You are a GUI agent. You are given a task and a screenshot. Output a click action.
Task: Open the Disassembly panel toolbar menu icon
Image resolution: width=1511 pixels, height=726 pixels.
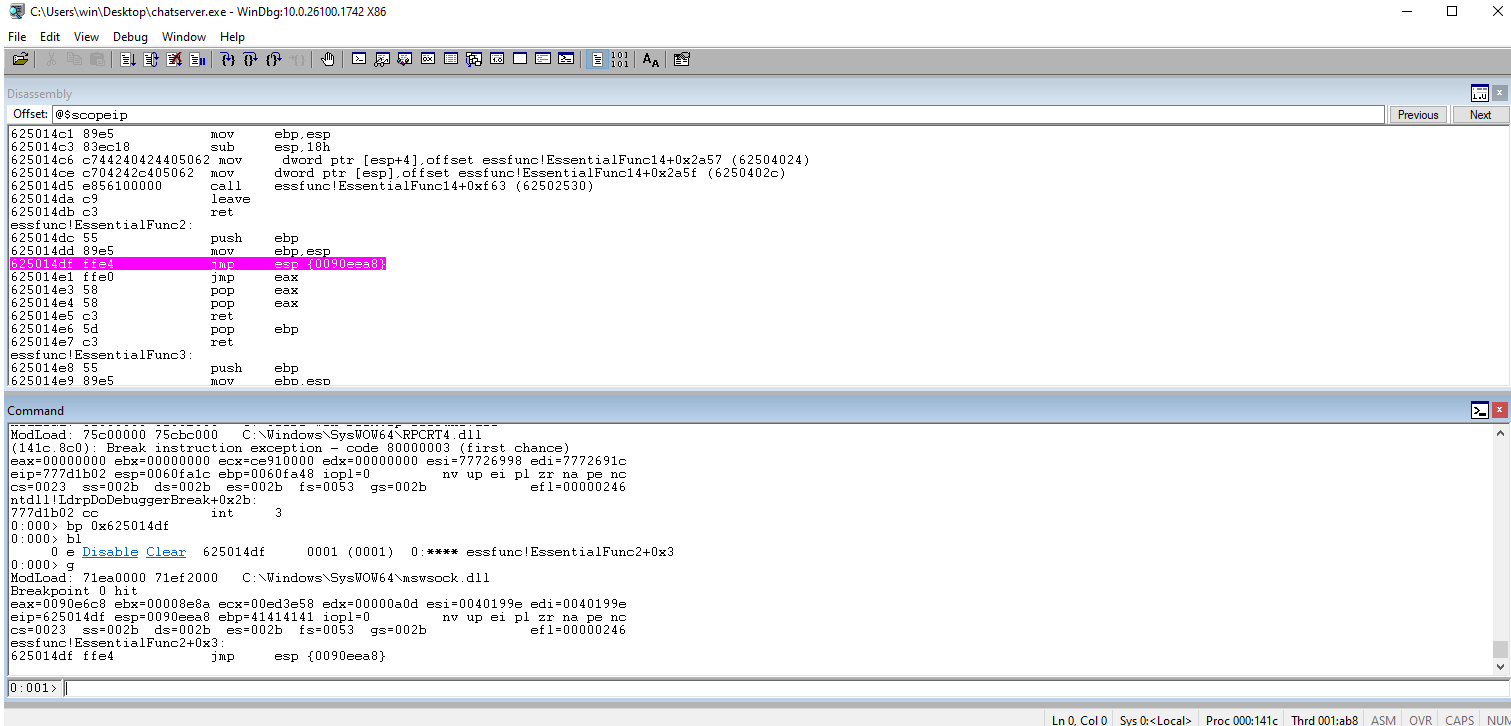coord(1480,93)
